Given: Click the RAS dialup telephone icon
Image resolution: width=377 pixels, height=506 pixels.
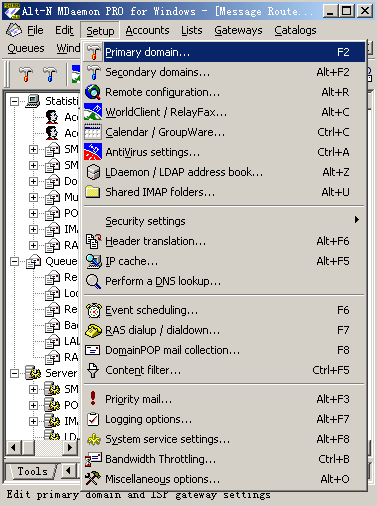Looking at the screenshot, I should (93, 330).
